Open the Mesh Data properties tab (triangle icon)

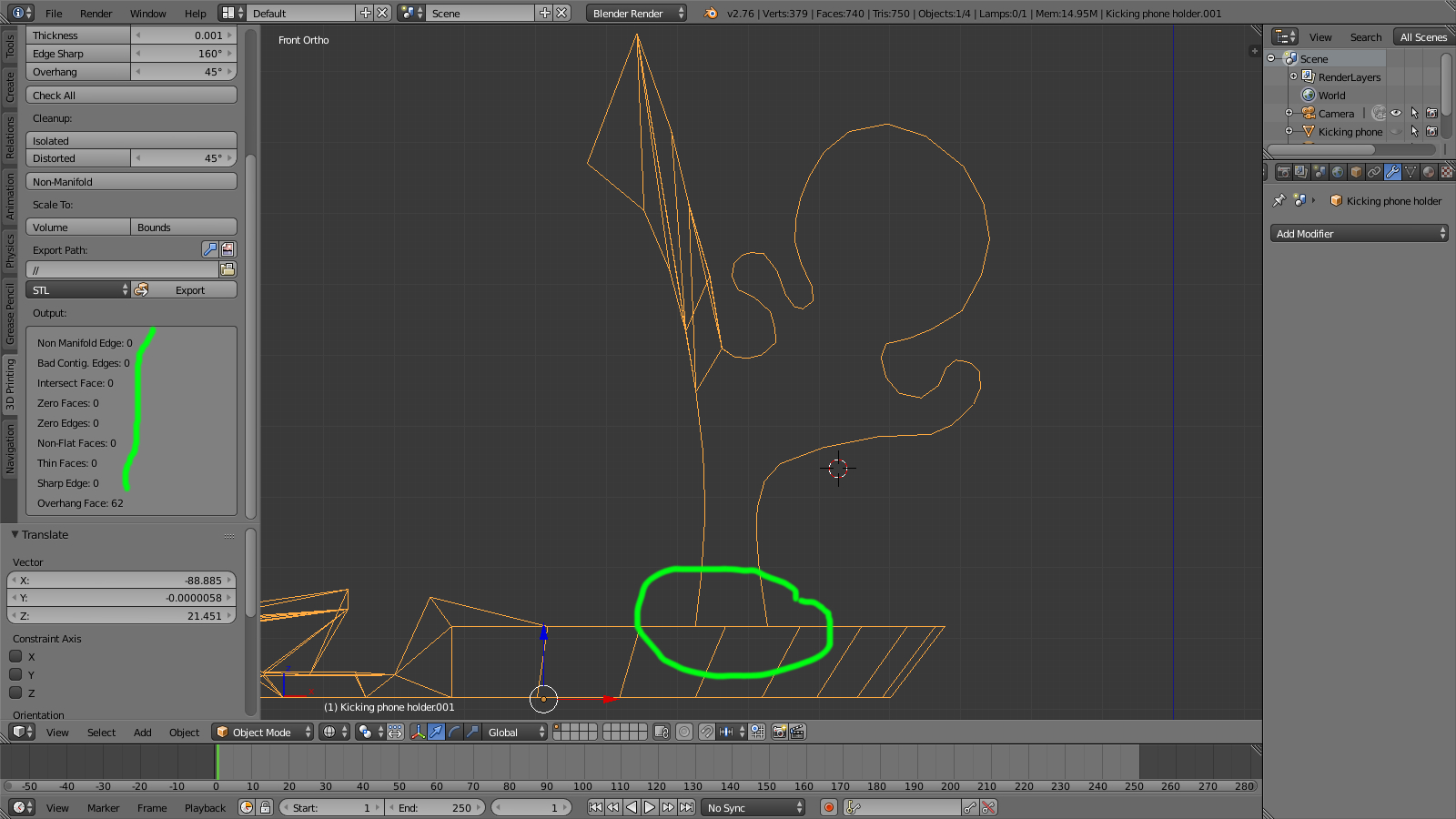(1410, 172)
